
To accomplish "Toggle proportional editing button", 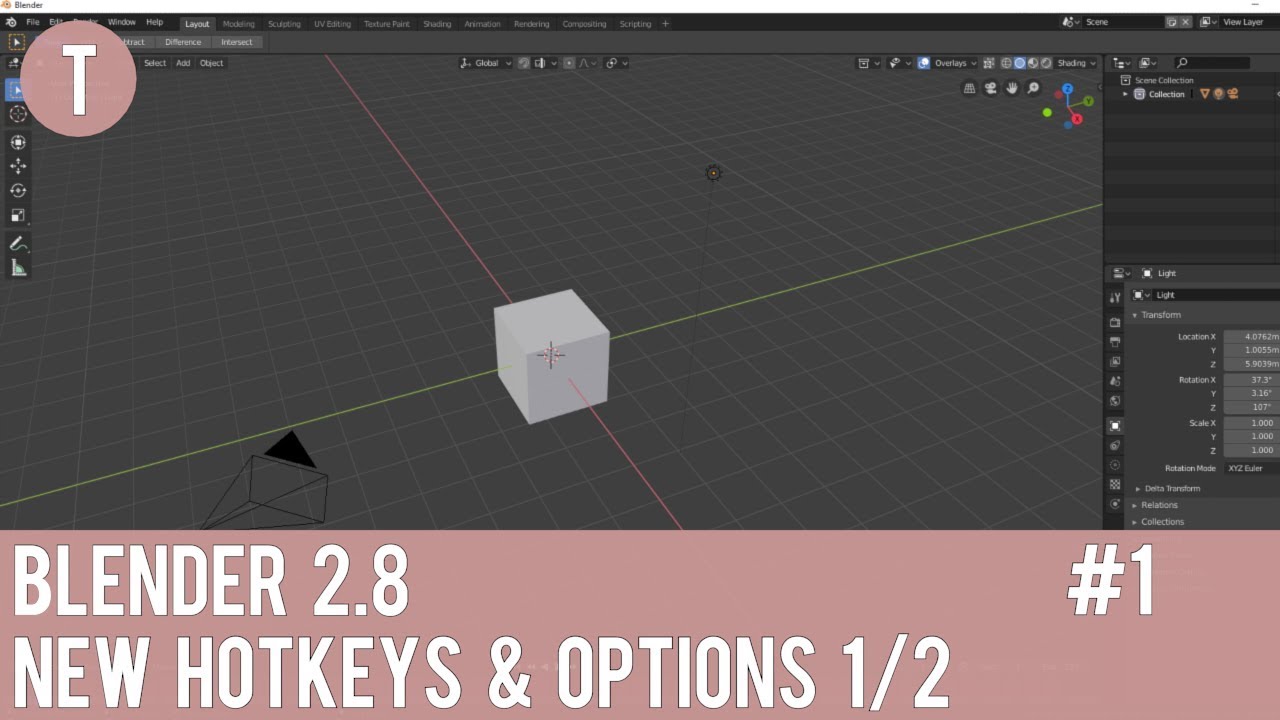I will pos(569,63).
